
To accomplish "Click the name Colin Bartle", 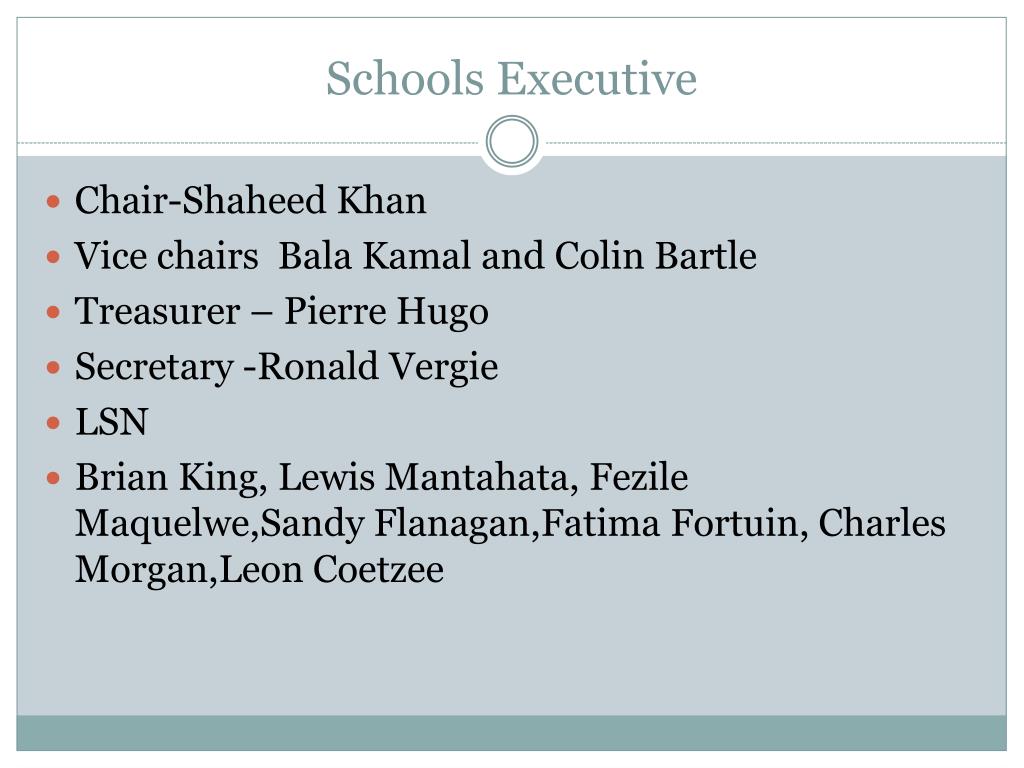I will (x=656, y=255).
